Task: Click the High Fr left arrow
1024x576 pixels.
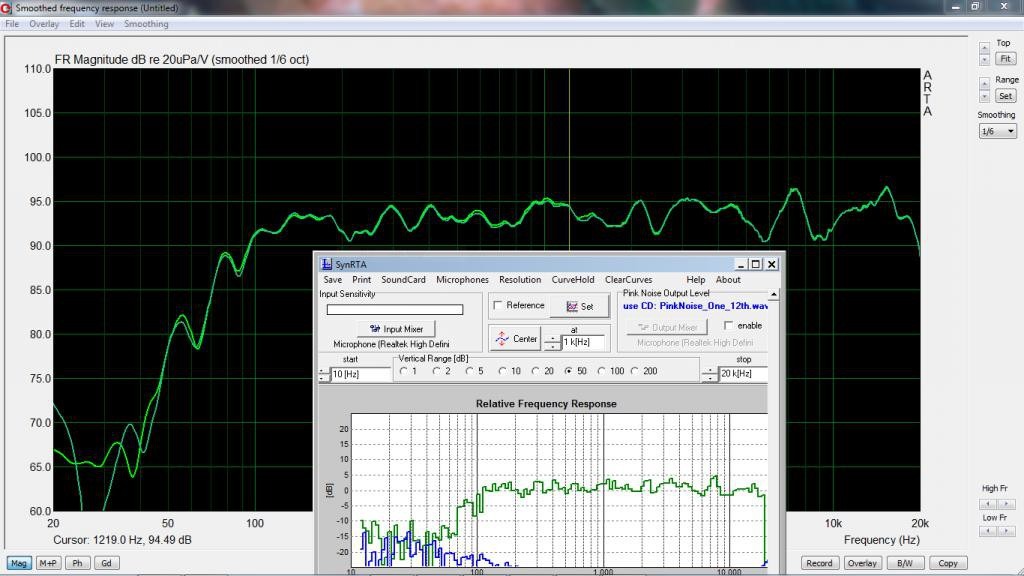Action: (988, 504)
